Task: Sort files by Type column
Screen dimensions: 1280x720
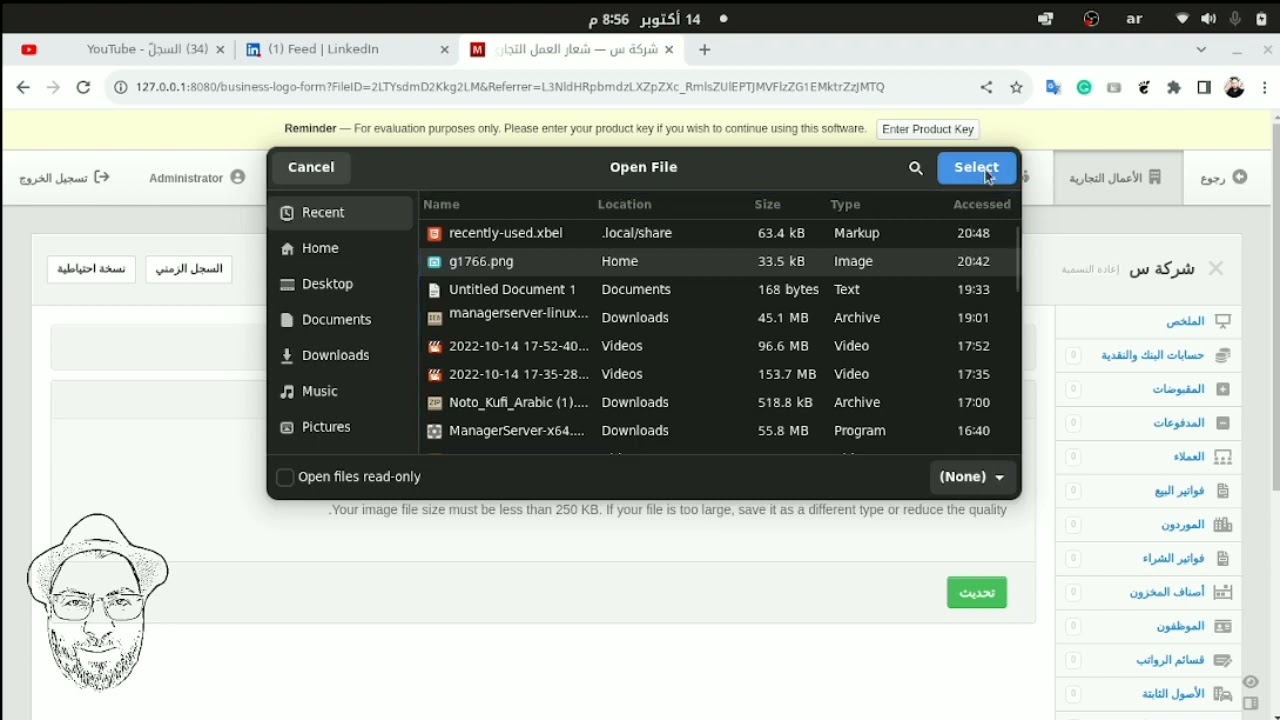Action: (845, 204)
